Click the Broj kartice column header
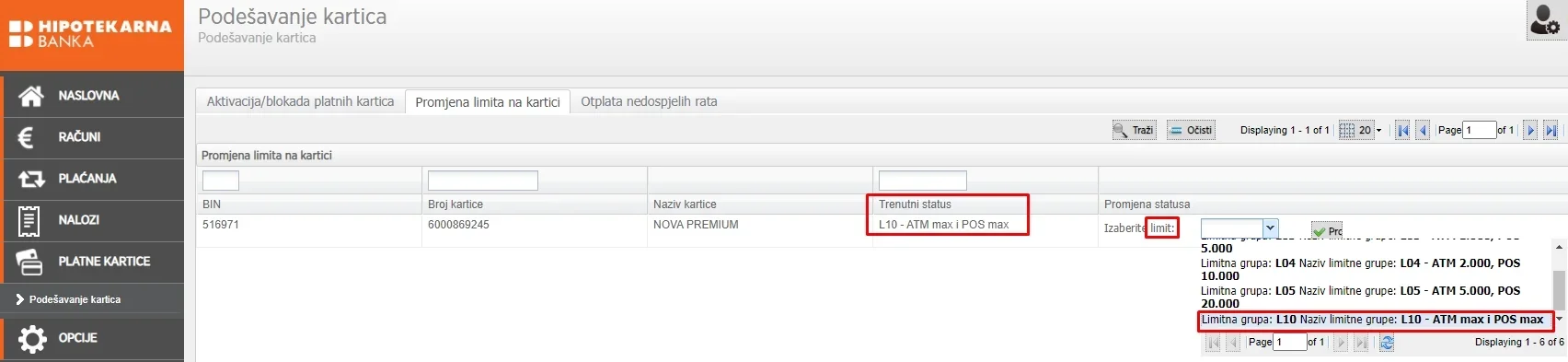Image resolution: width=1568 pixels, height=362 pixels. pyautogui.click(x=535, y=204)
